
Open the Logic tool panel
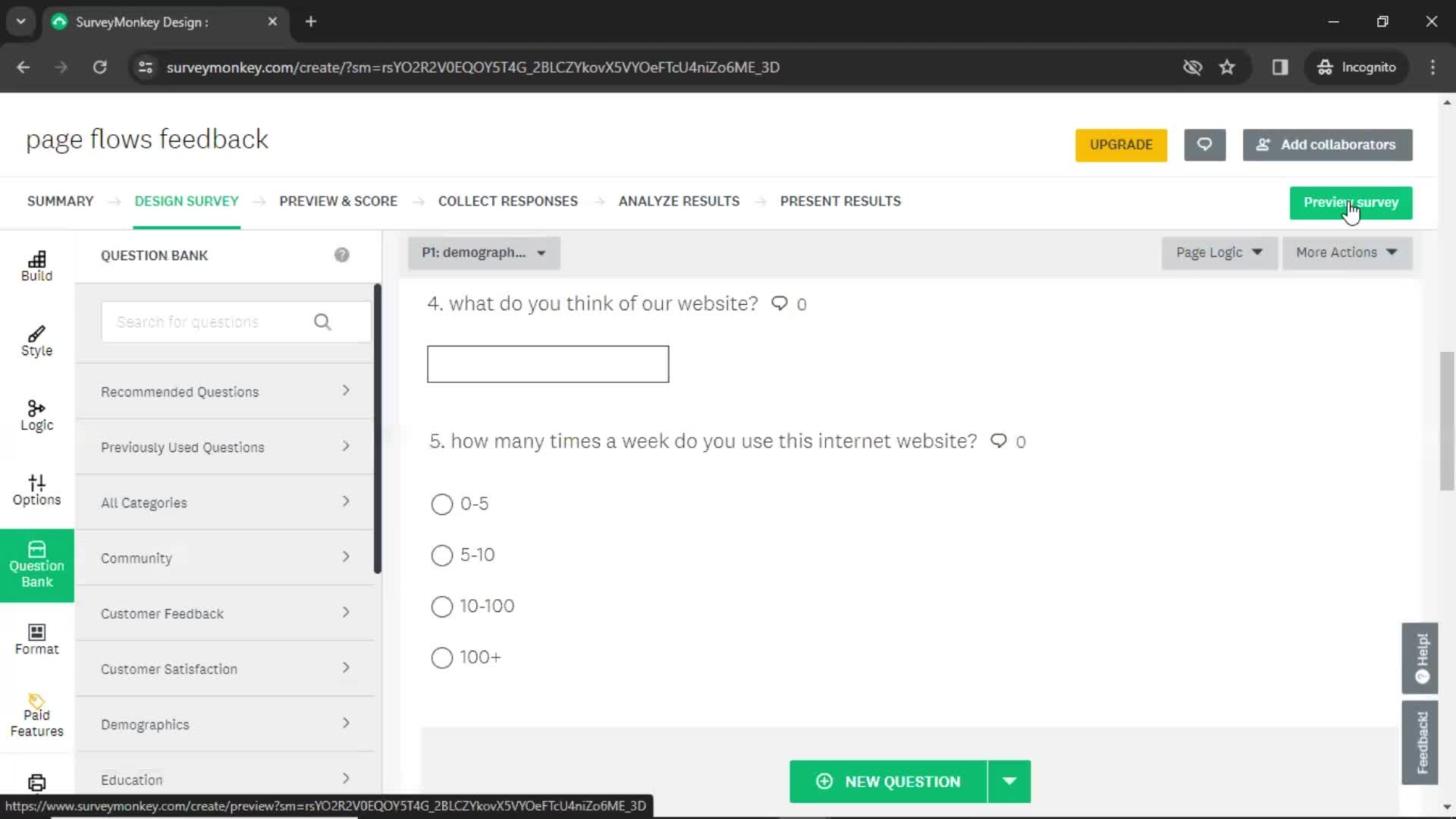[36, 415]
